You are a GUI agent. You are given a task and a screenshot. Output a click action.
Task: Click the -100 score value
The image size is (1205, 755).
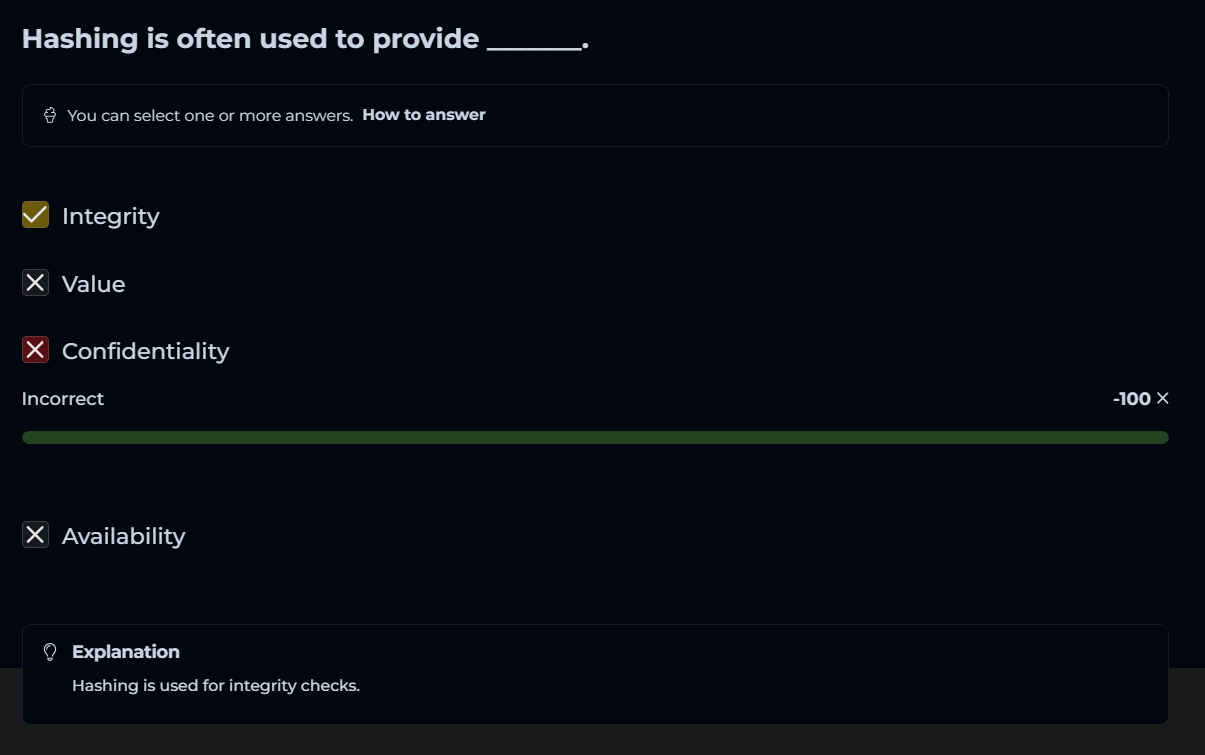[x=1131, y=399]
